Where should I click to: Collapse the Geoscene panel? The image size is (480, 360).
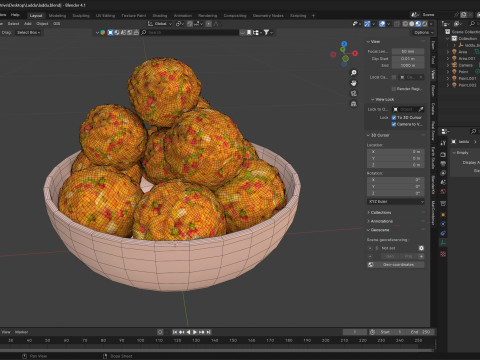coord(368,230)
